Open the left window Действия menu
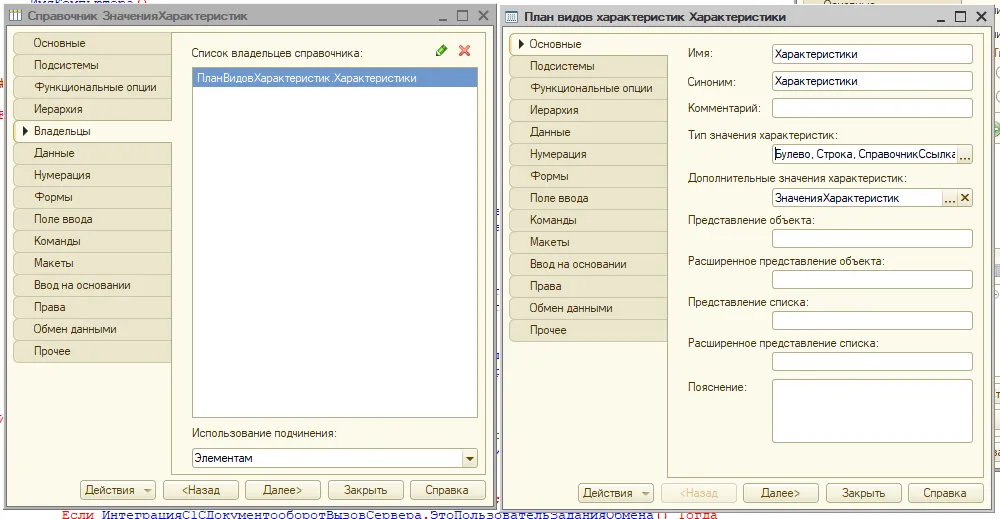The width and height of the screenshot is (1000, 519). coord(118,490)
